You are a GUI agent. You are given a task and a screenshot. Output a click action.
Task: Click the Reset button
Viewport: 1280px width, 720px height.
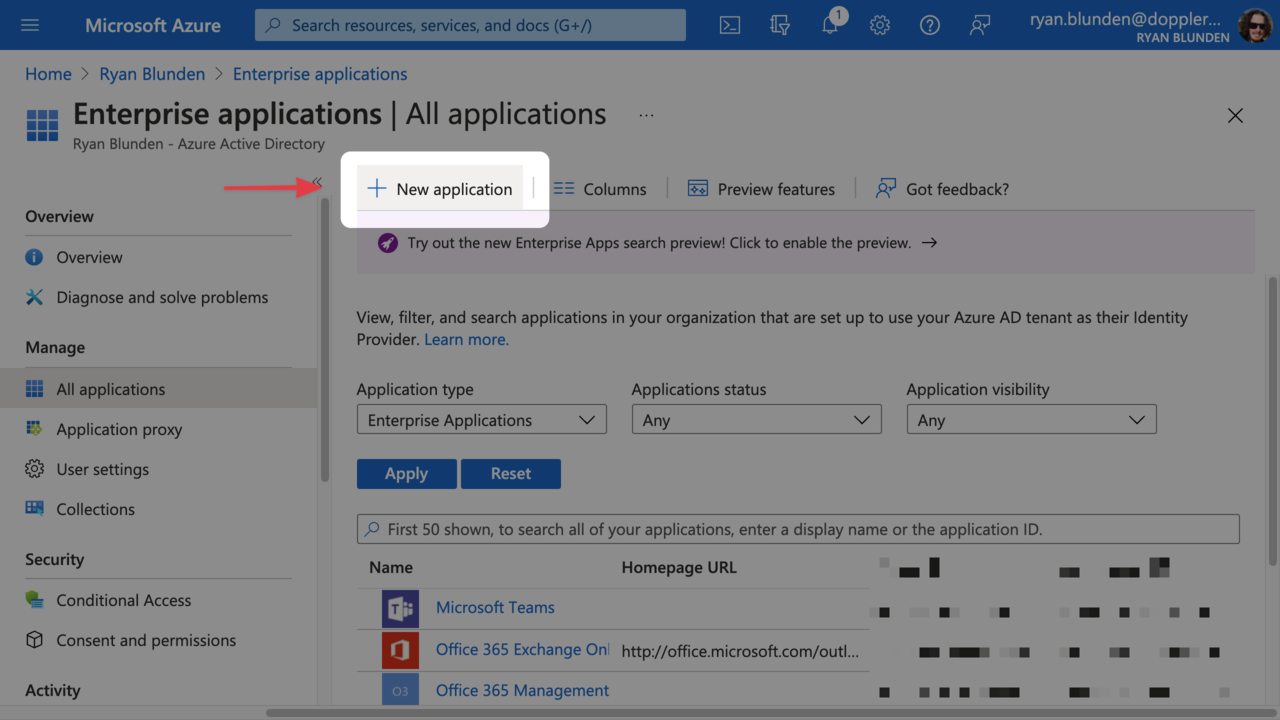510,474
